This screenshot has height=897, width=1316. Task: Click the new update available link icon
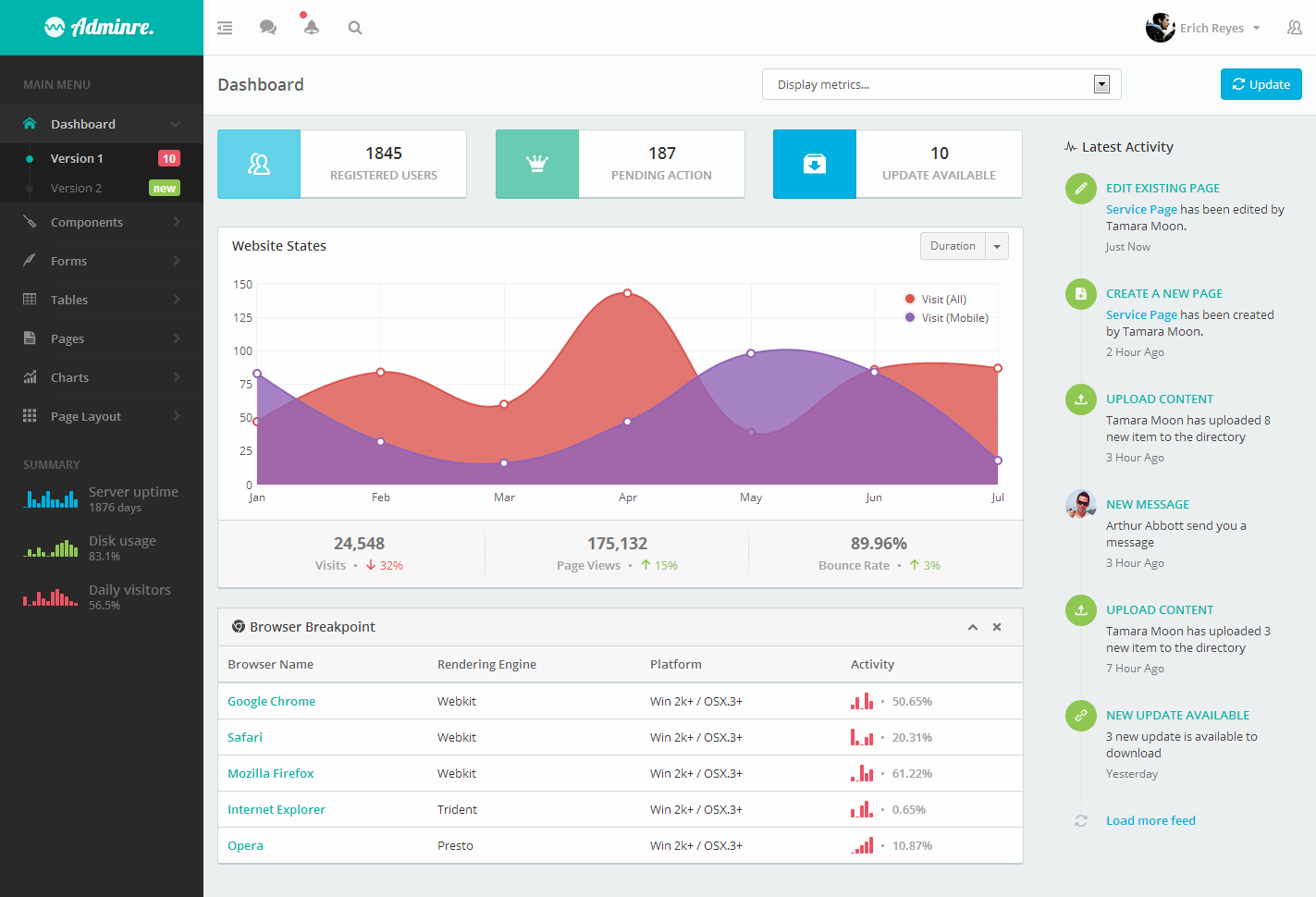click(1080, 716)
